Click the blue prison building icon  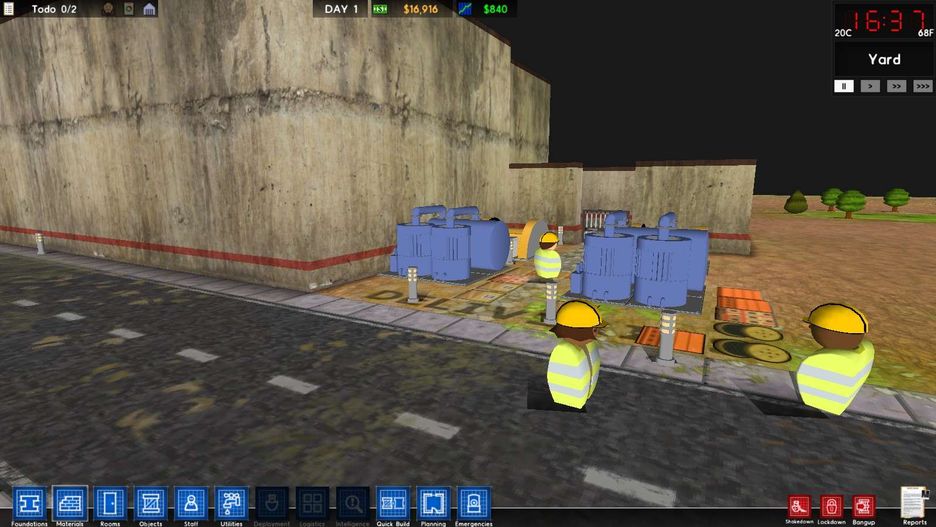coord(149,9)
